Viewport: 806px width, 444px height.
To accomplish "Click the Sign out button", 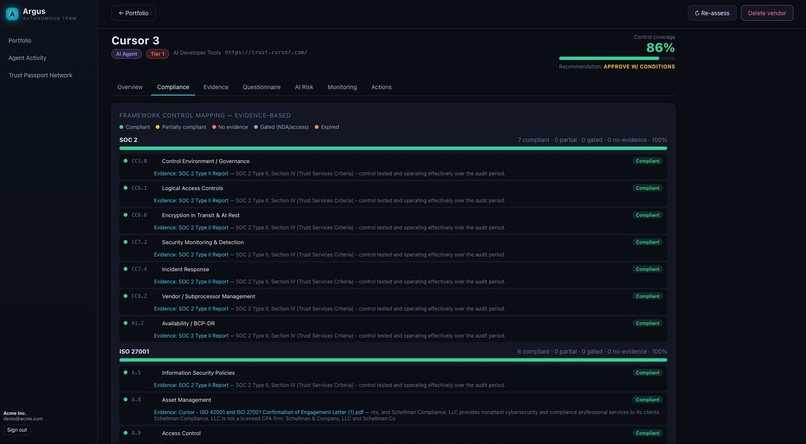I will coord(17,430).
